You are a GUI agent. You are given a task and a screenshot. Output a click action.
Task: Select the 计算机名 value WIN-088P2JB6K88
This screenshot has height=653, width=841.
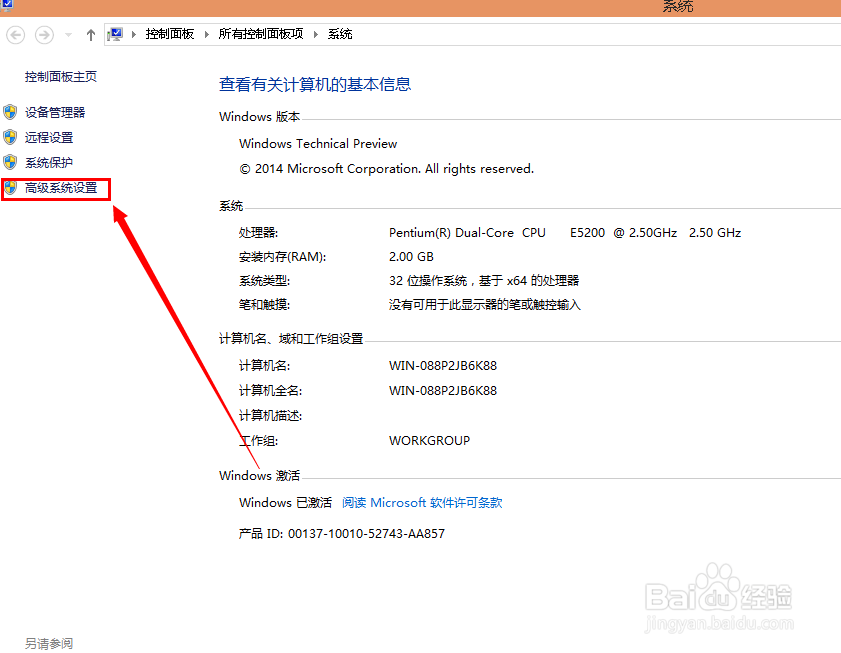tap(443, 366)
